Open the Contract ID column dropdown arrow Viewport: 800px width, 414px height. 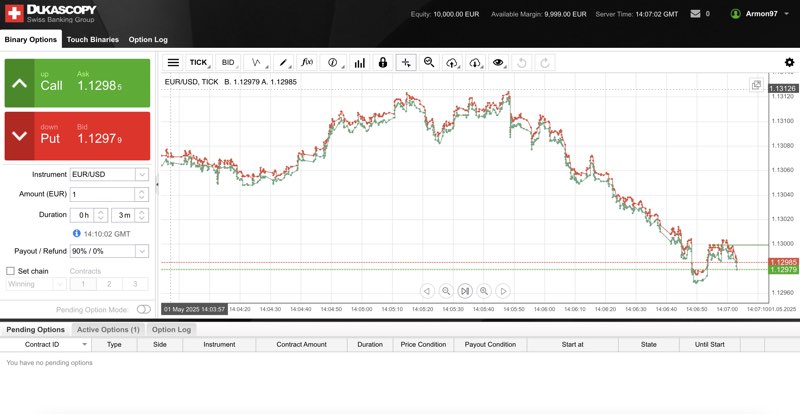tap(85, 345)
